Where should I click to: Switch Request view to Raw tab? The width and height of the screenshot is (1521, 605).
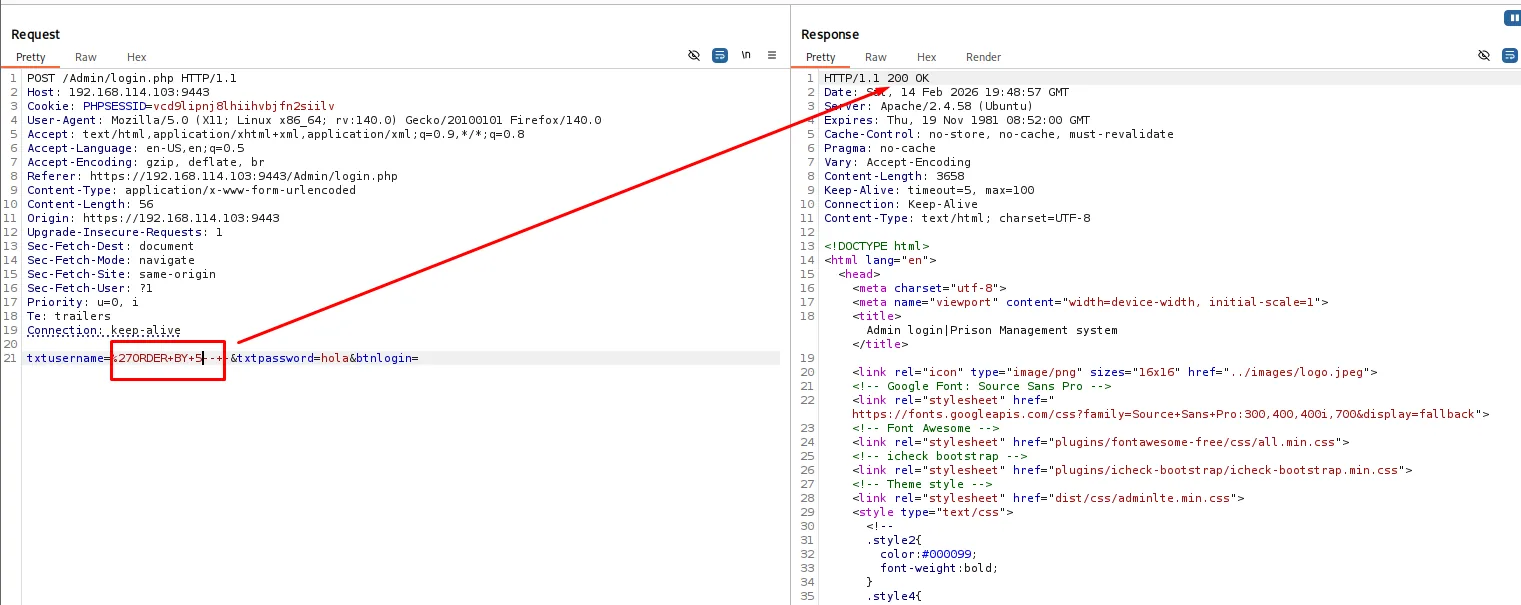click(x=86, y=57)
